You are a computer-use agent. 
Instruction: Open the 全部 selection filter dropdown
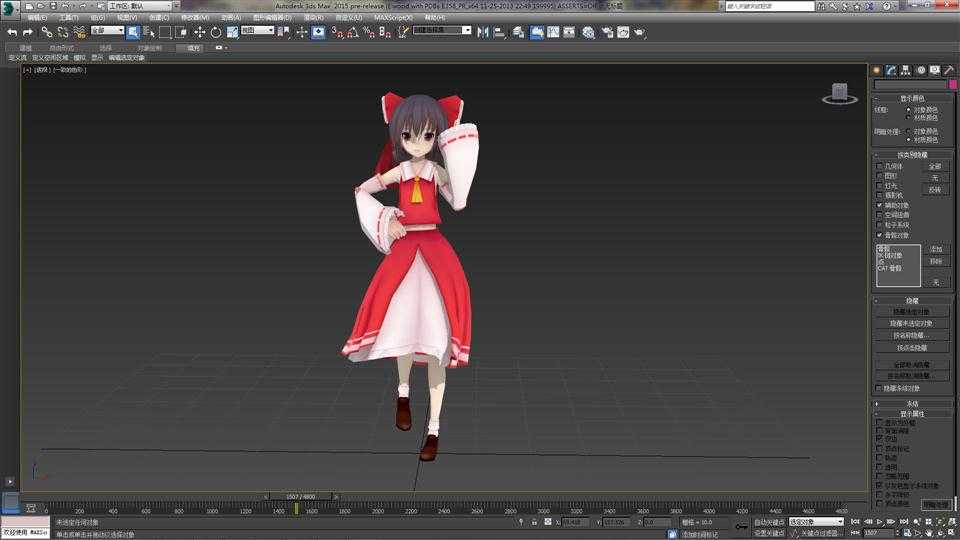(x=107, y=30)
